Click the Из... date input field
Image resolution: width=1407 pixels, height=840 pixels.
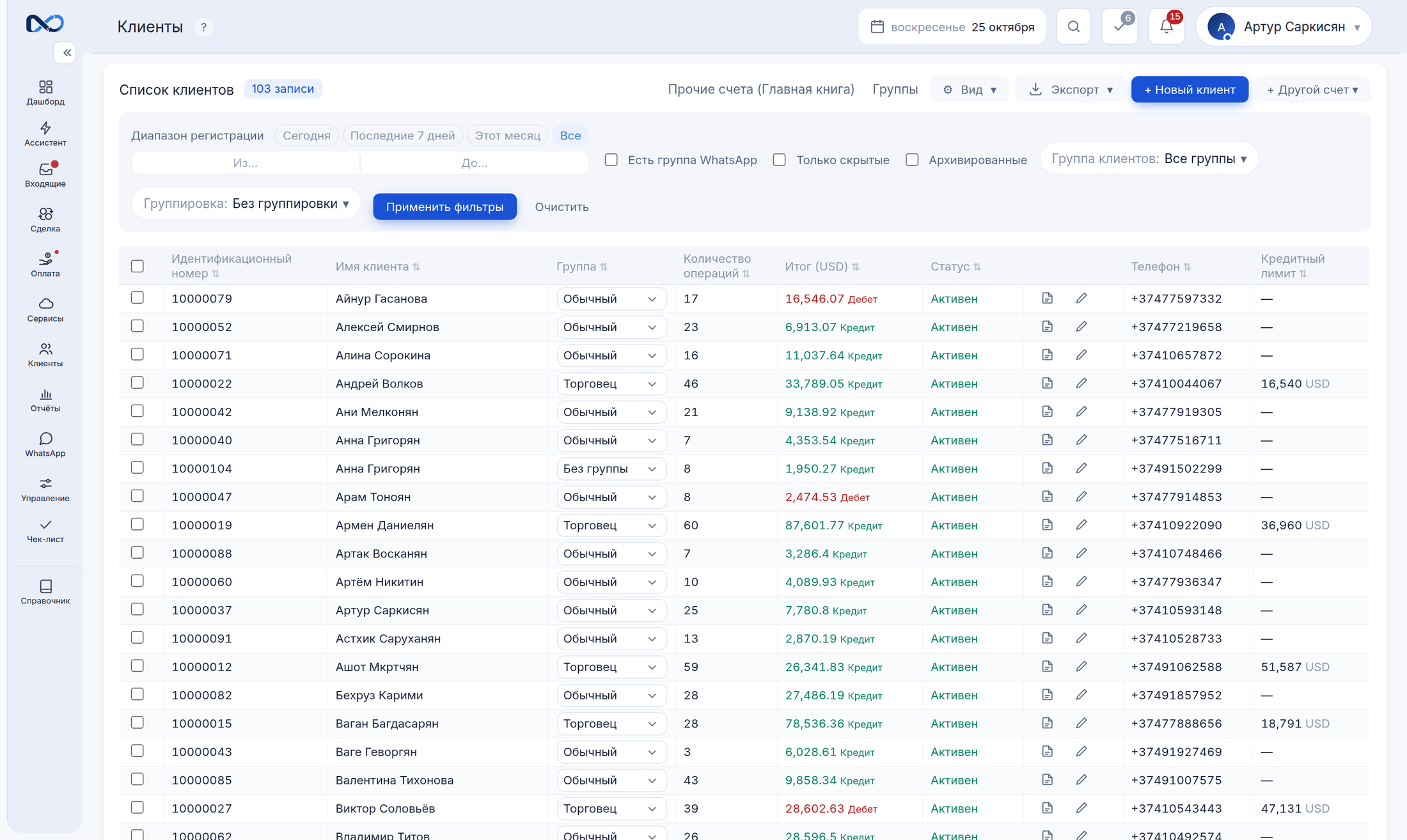pos(246,163)
